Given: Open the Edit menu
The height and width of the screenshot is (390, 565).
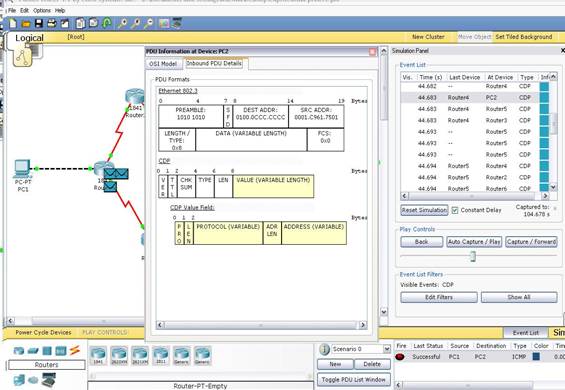Looking at the screenshot, I should 25,10.
